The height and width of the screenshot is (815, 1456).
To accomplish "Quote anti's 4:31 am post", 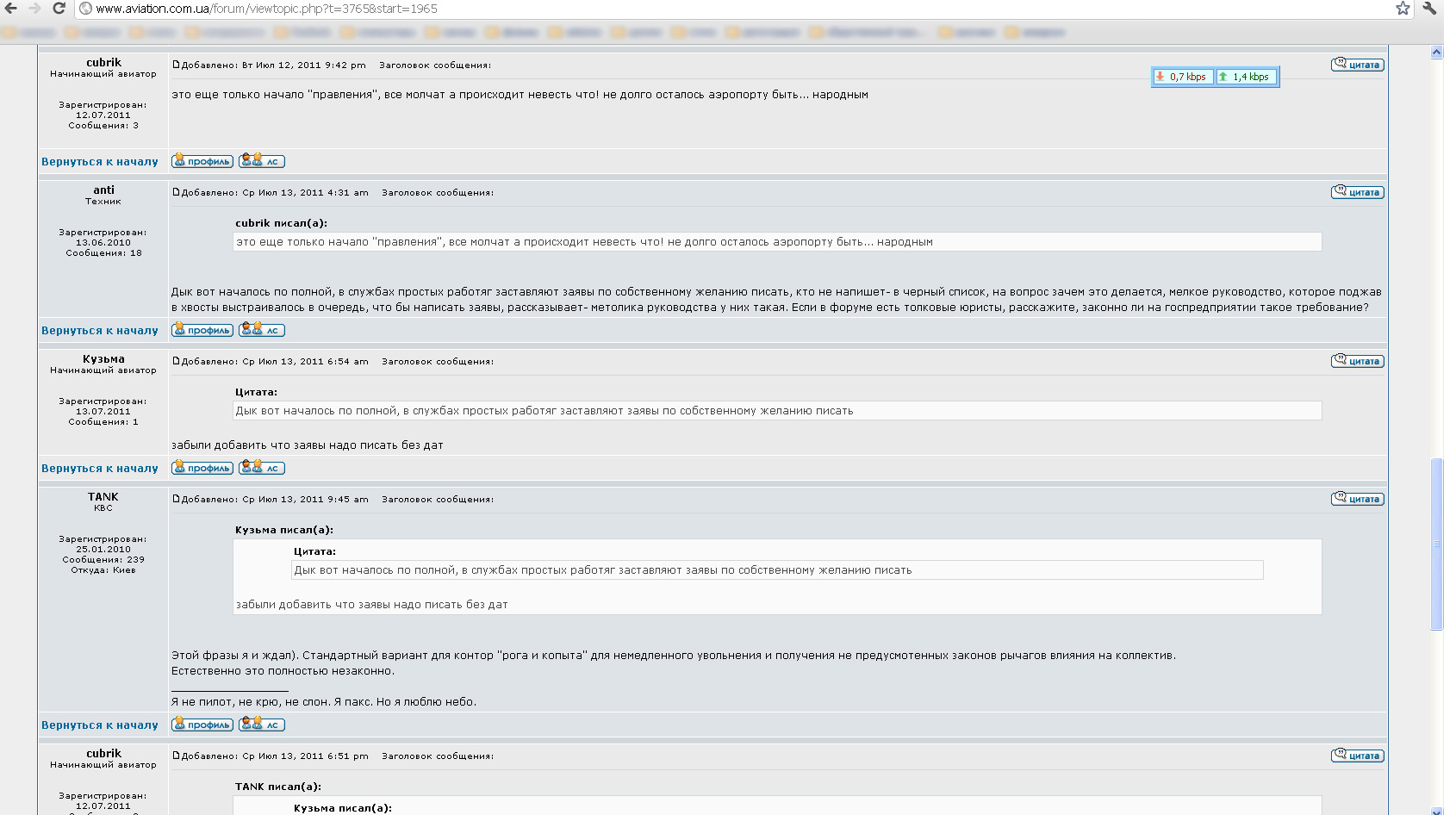I will (x=1357, y=192).
